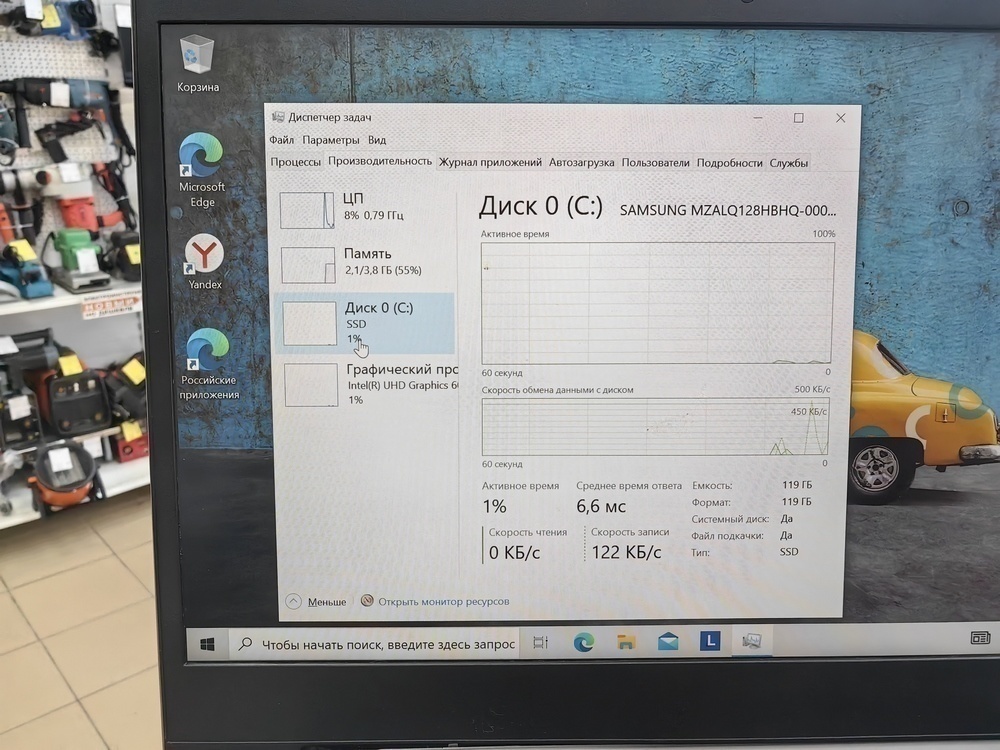Select the ЦП graph in the sidebar

coord(309,210)
